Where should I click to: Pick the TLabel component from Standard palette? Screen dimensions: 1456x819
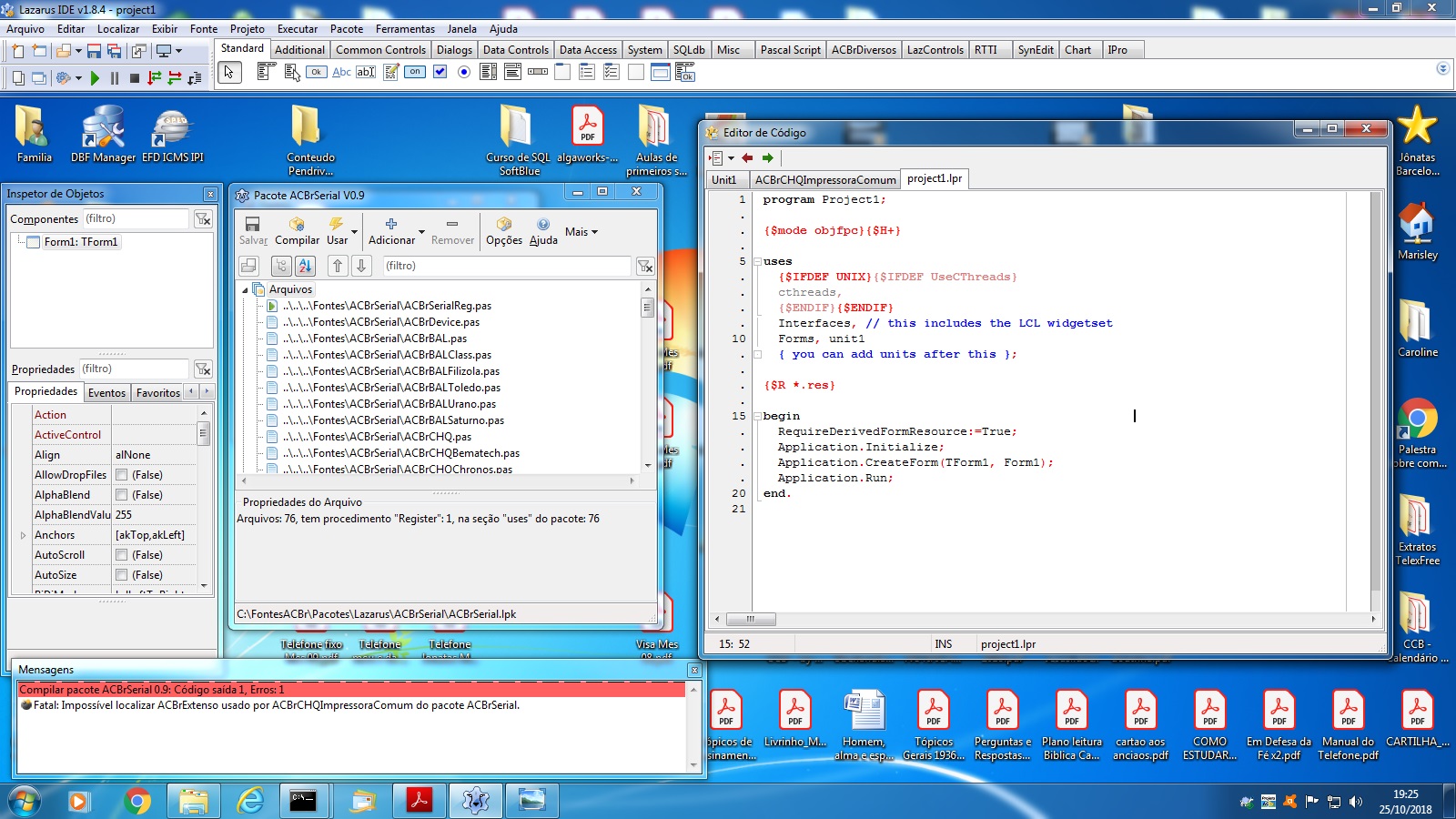click(x=341, y=72)
